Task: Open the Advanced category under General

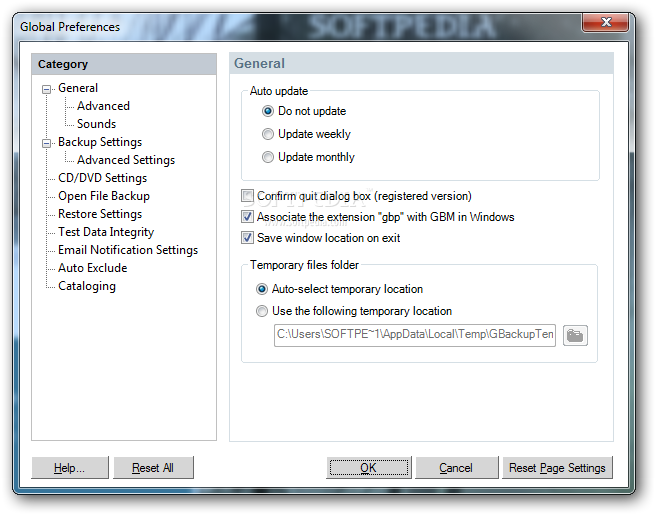Action: click(x=103, y=106)
